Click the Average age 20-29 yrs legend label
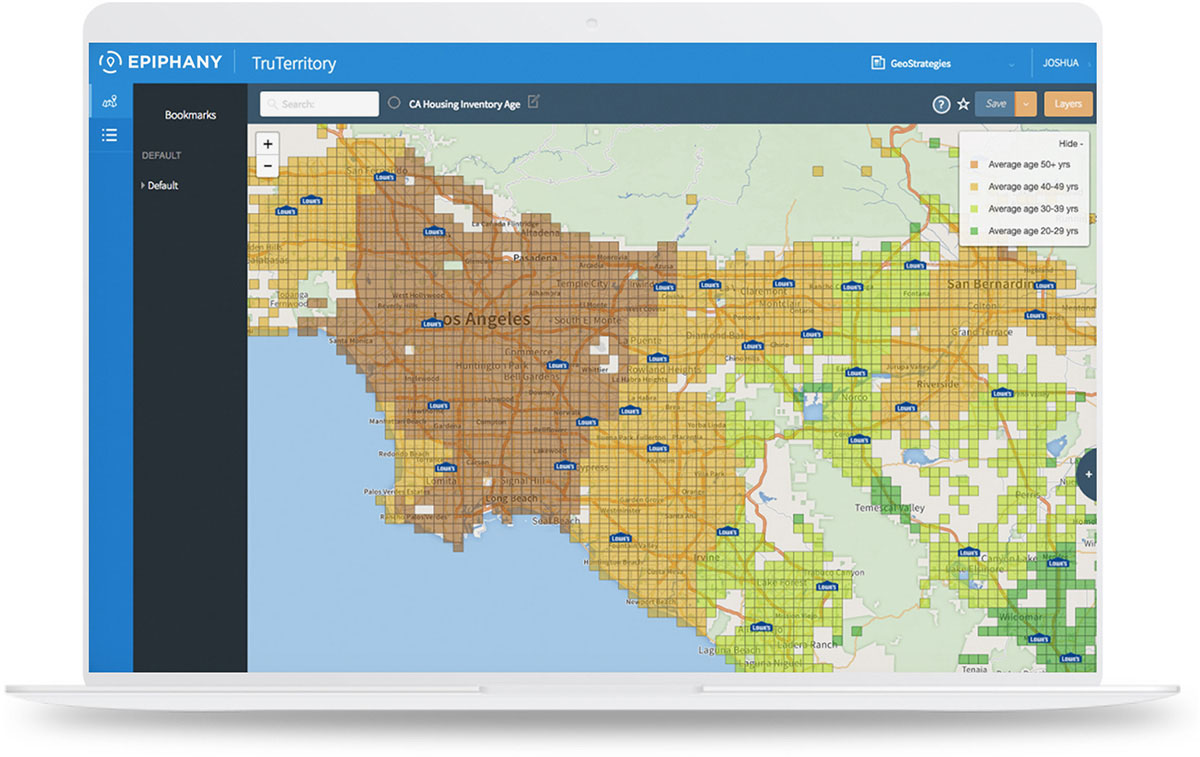This screenshot has height=757, width=1200. (1033, 231)
